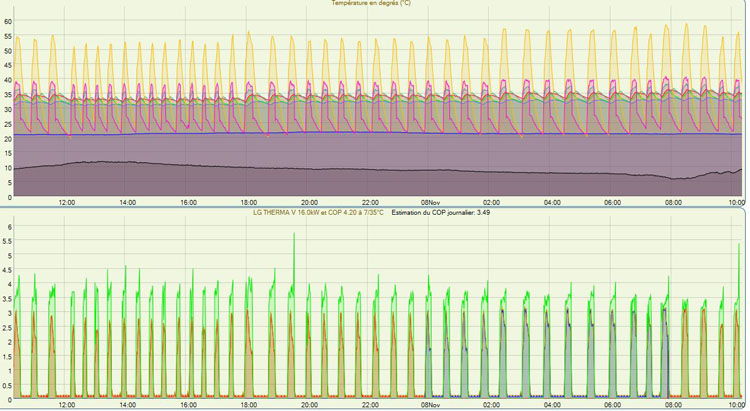Click the 04:00 tick on the lower chart

pyautogui.click(x=553, y=405)
